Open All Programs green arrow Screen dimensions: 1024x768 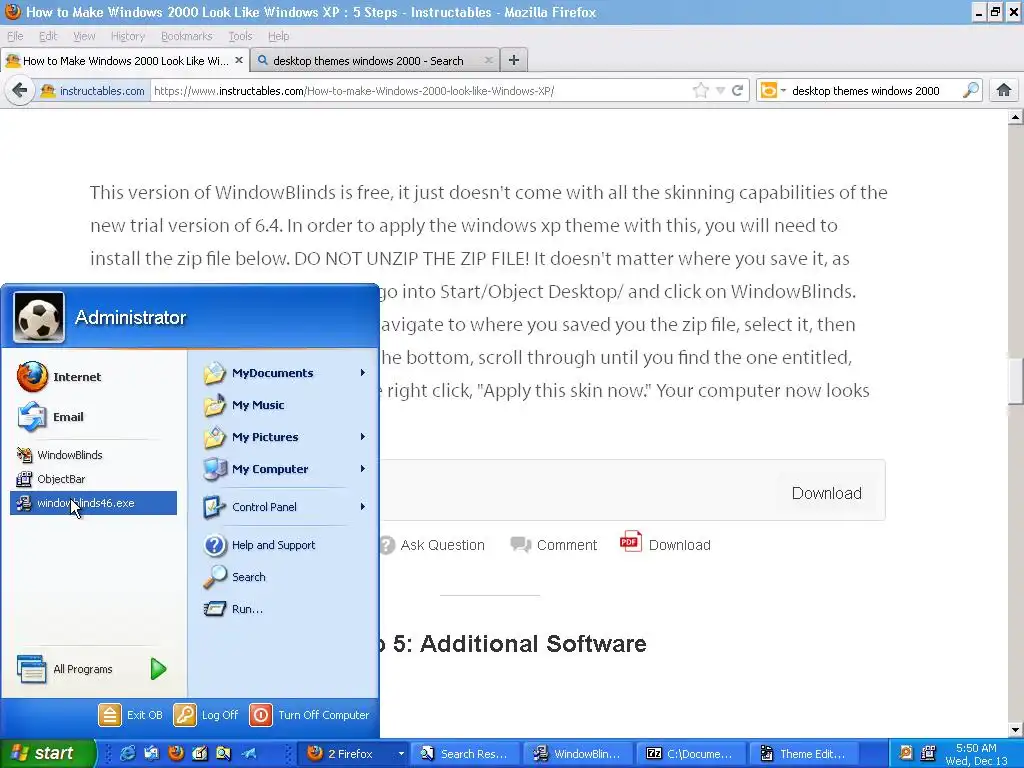pyautogui.click(x=158, y=669)
